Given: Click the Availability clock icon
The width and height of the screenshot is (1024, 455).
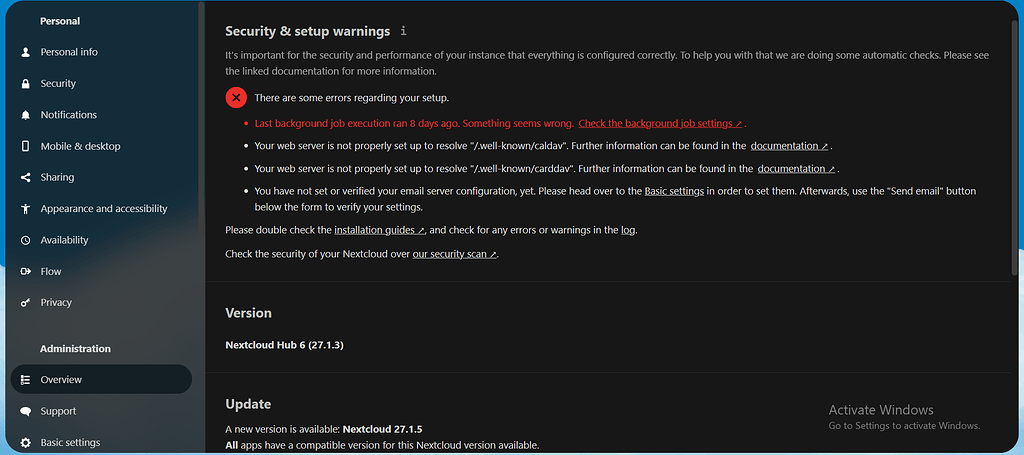Looking at the screenshot, I should (x=25, y=240).
